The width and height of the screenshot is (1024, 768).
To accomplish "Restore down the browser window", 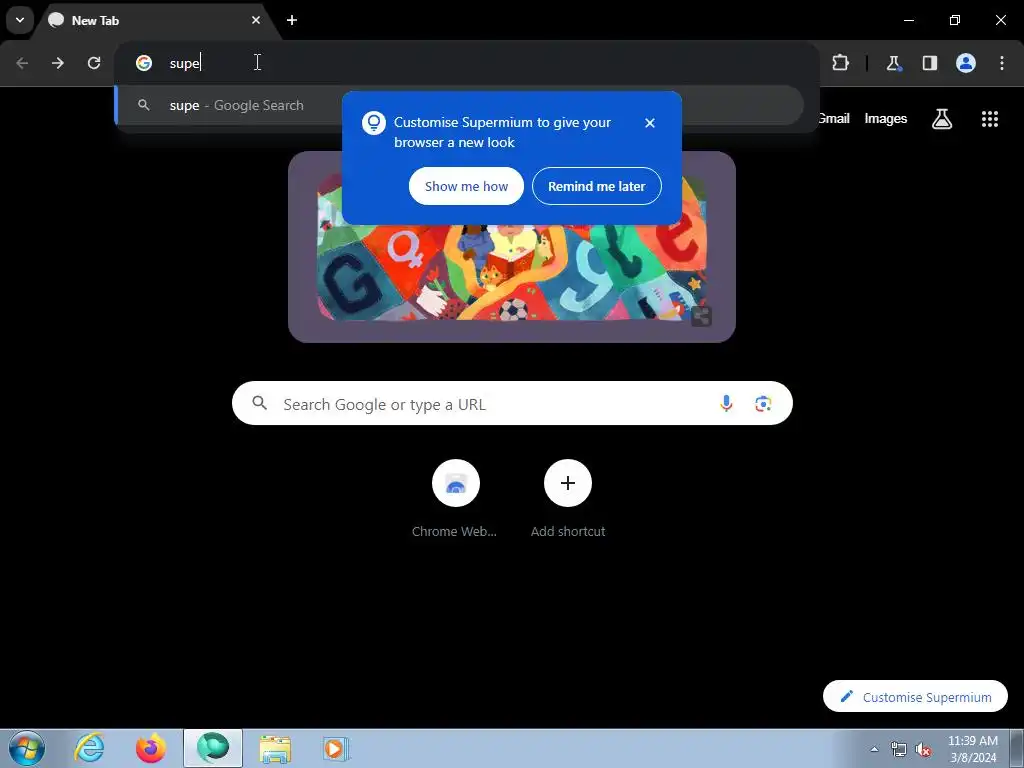I will [955, 20].
